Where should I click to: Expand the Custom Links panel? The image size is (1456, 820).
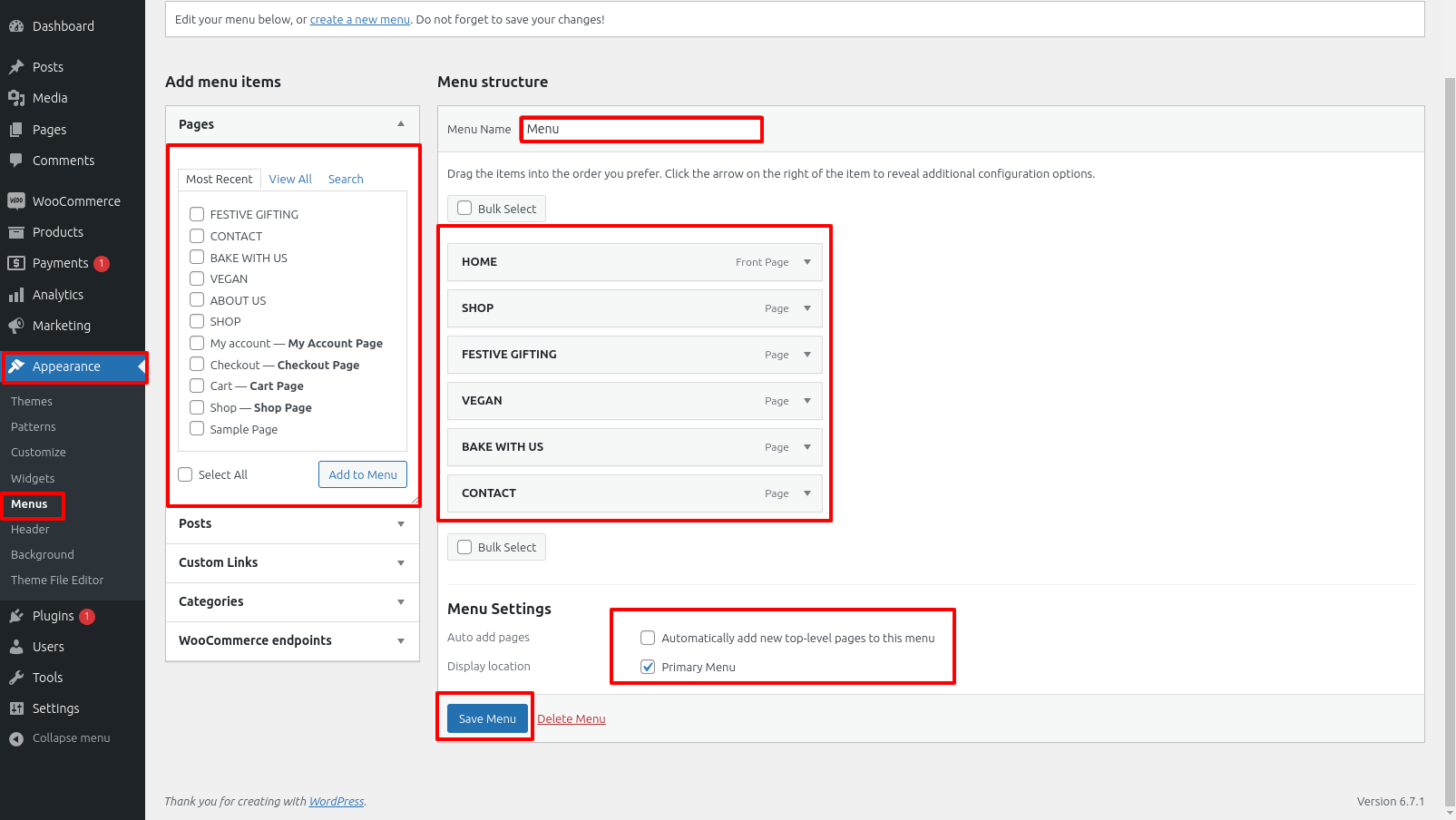(x=400, y=563)
